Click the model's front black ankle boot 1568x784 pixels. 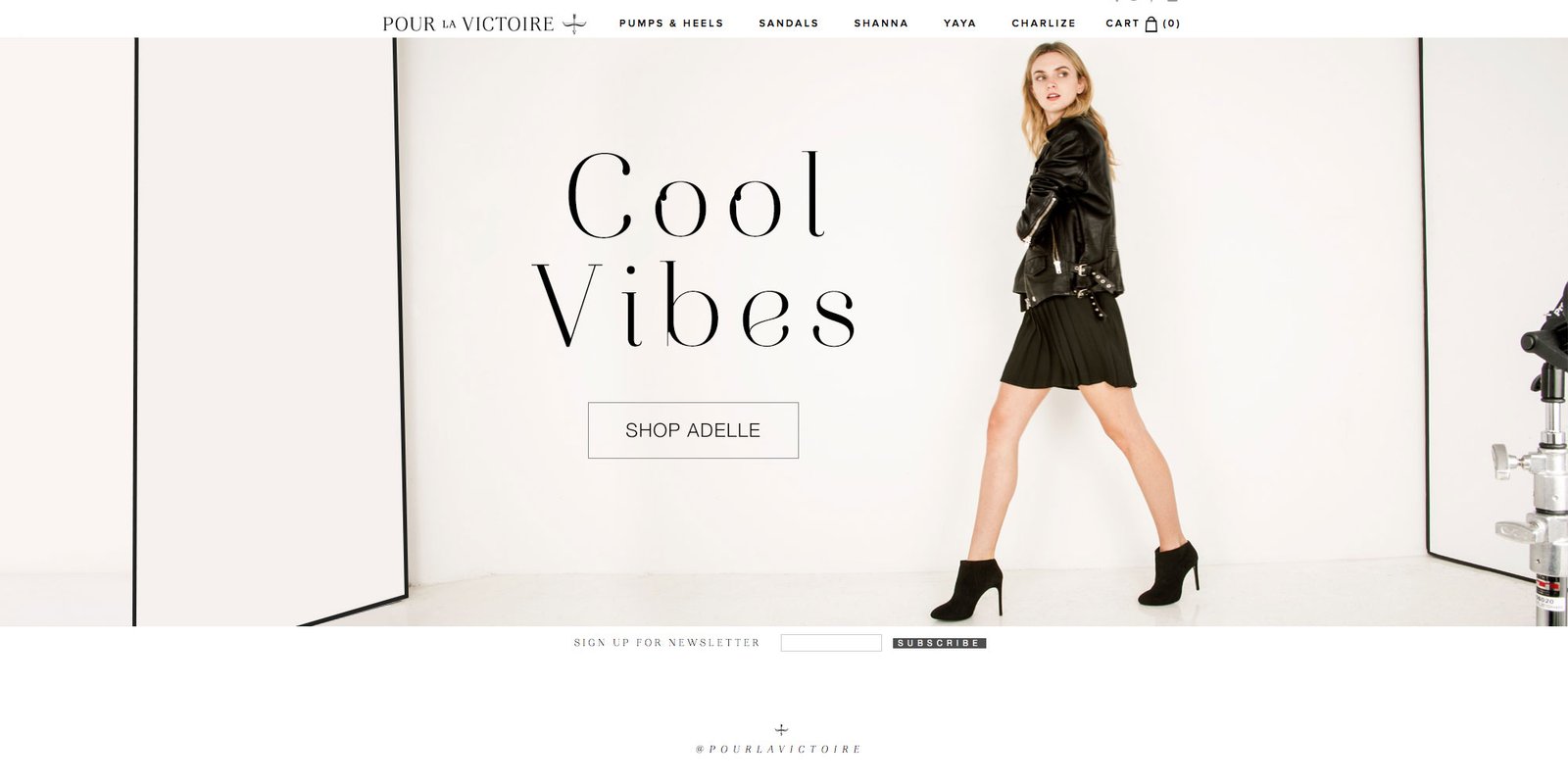click(1169, 573)
